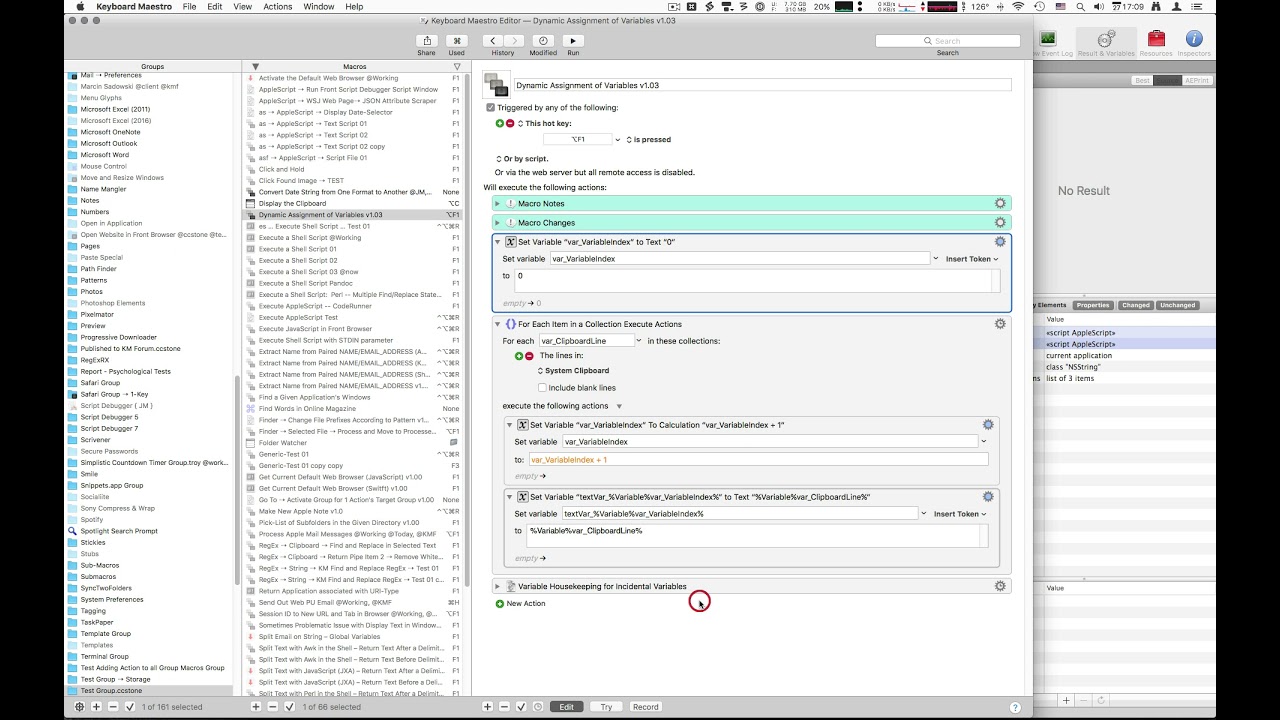Click the macro icon thumbnail beside name
The image size is (1280, 720).
pos(496,85)
